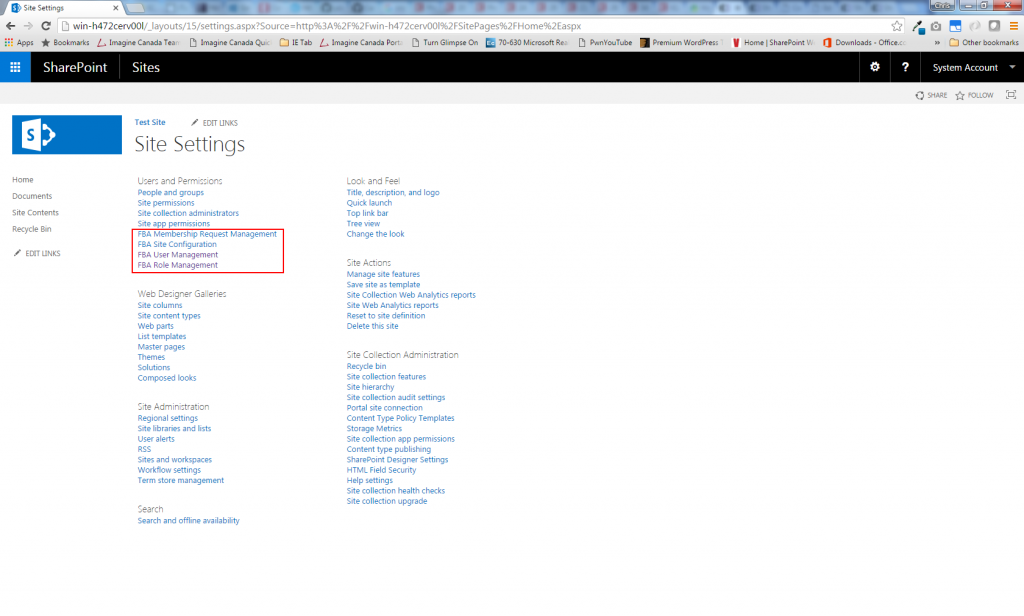Open FBA User Management link

(178, 255)
